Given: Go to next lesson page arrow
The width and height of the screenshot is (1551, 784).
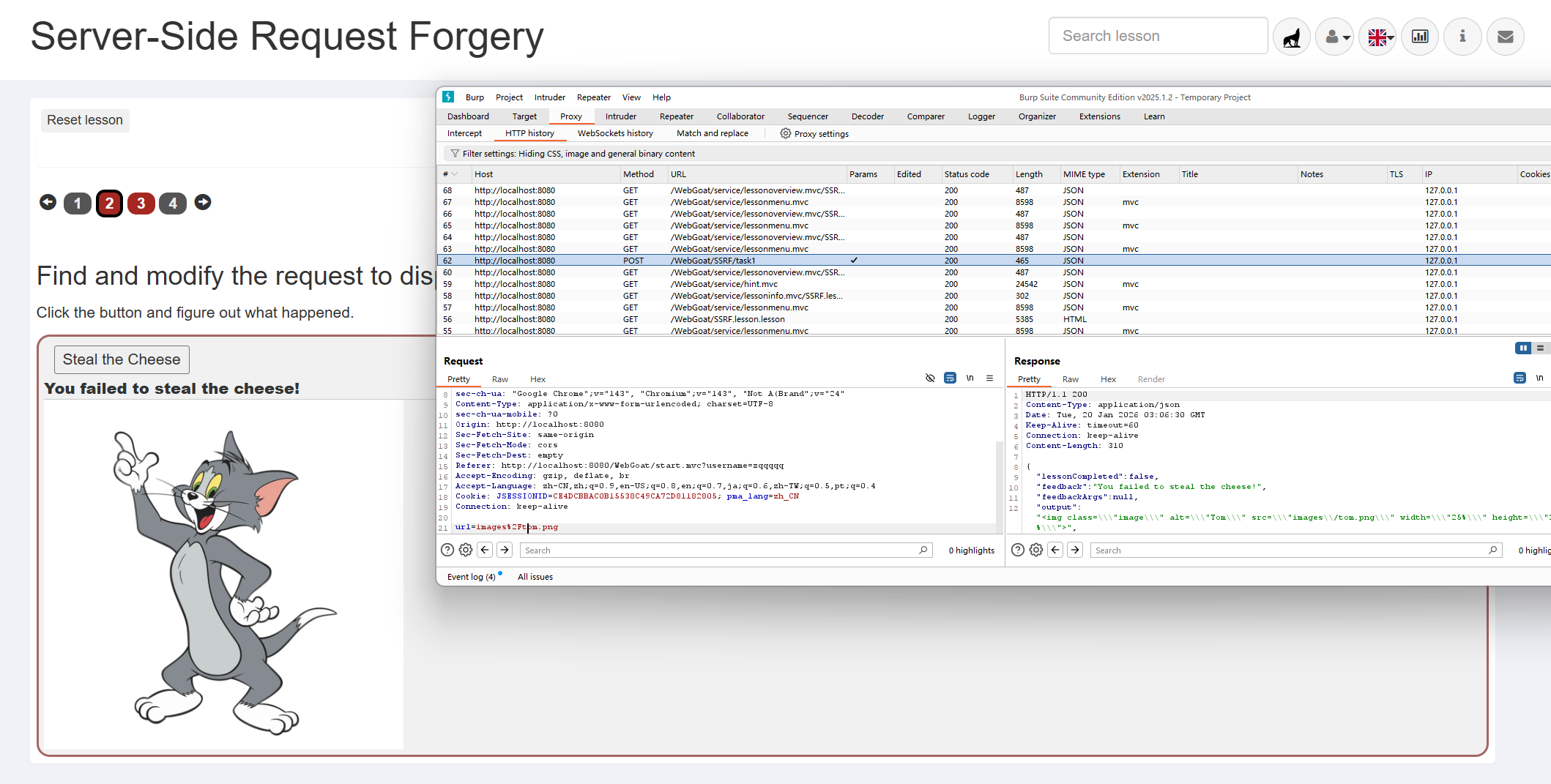Looking at the screenshot, I should pyautogui.click(x=203, y=202).
